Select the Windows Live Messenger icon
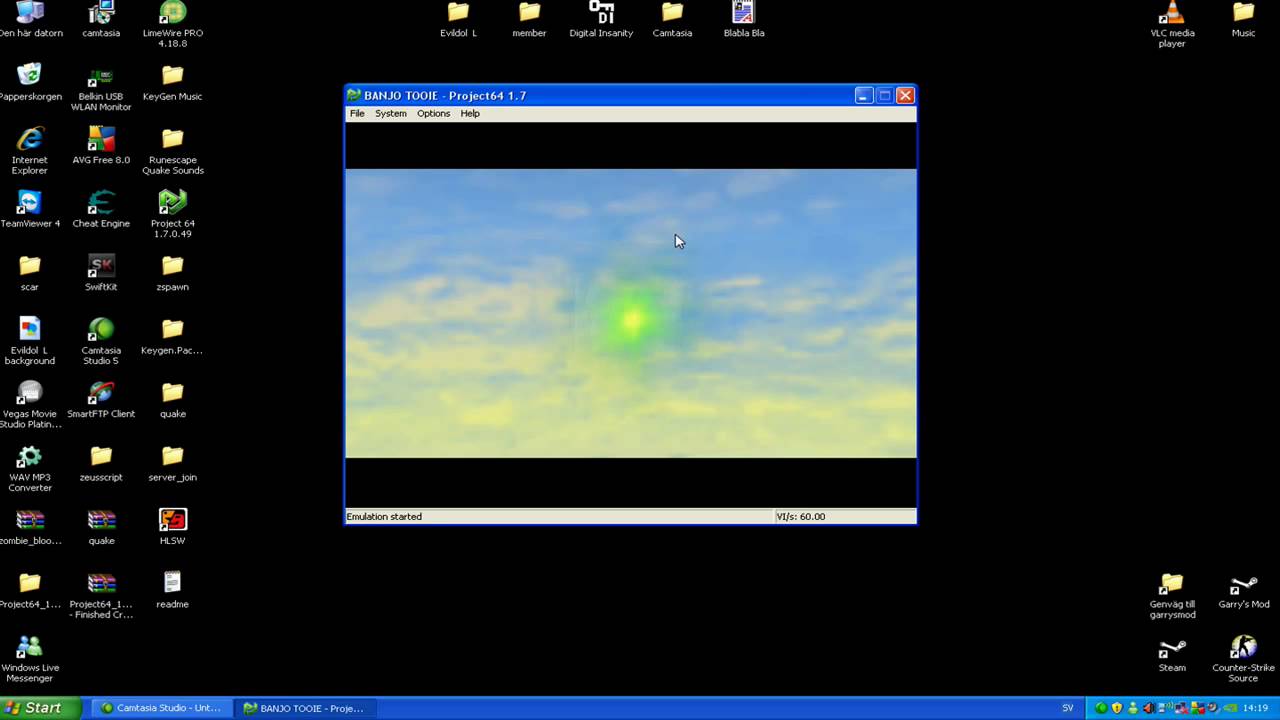1280x720 pixels. tap(29, 658)
